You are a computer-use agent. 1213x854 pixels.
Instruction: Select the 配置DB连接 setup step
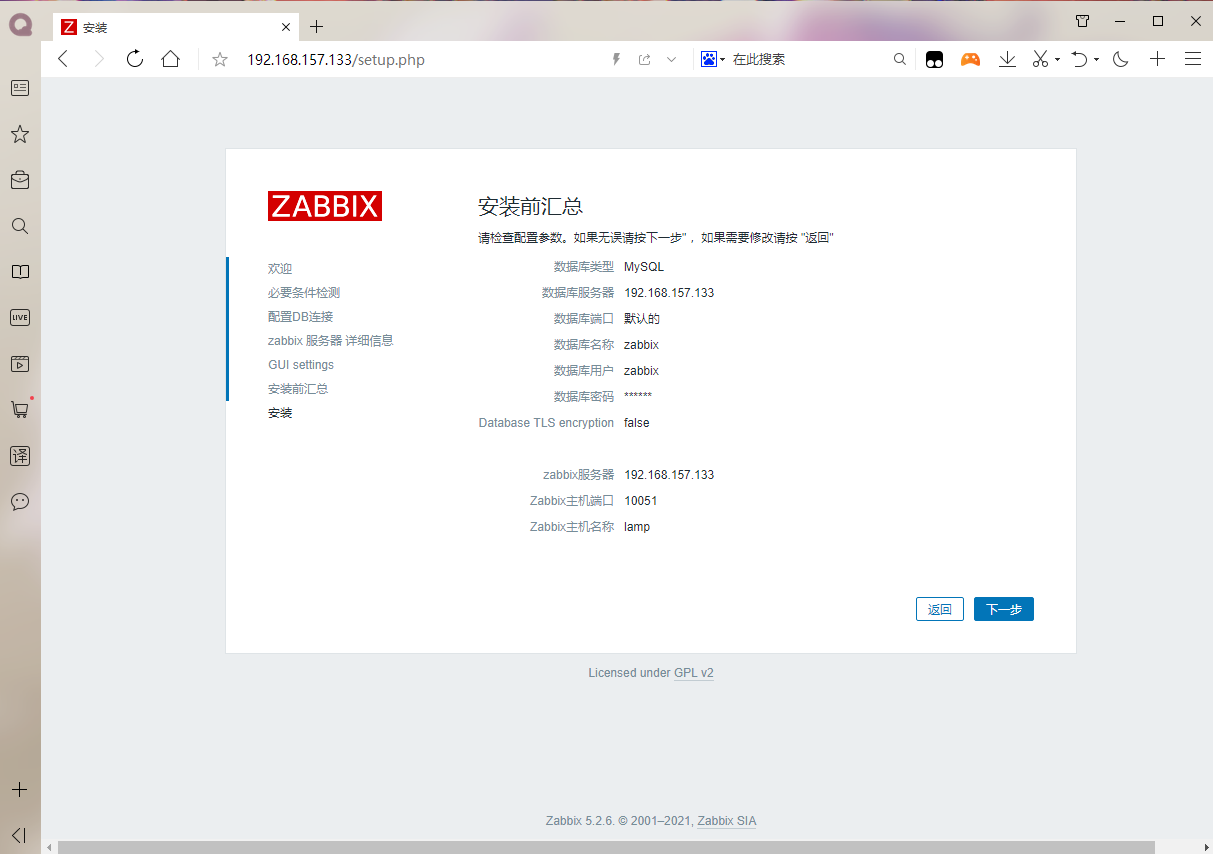tap(301, 317)
